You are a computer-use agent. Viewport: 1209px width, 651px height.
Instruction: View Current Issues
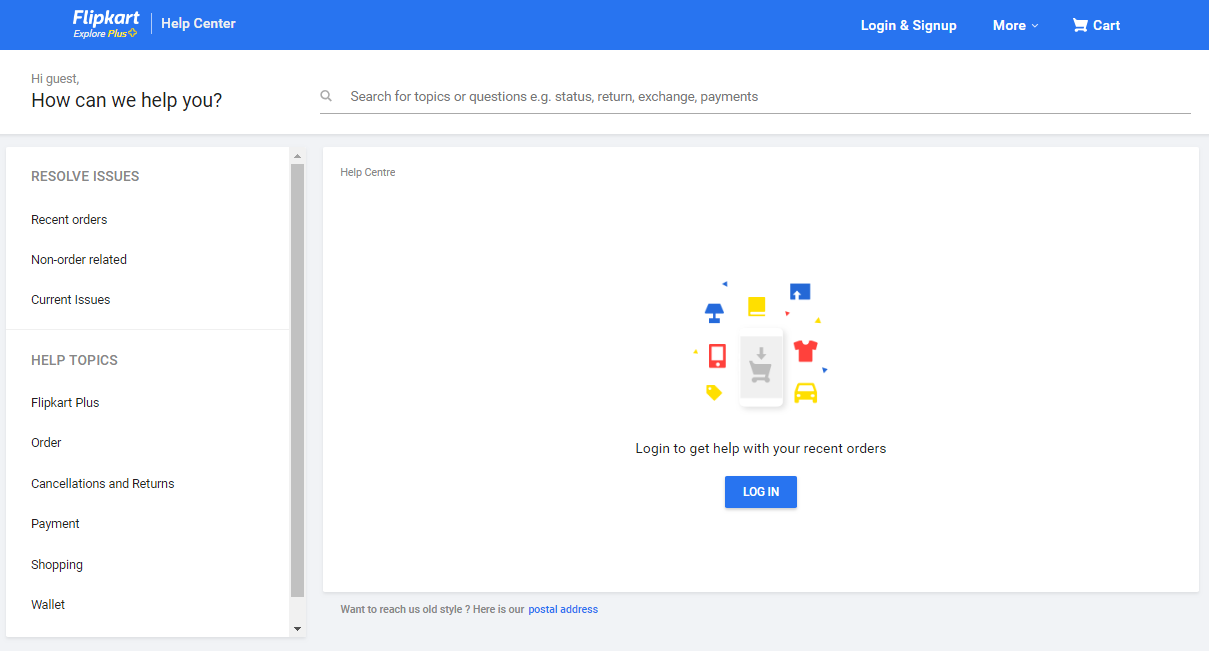[70, 299]
